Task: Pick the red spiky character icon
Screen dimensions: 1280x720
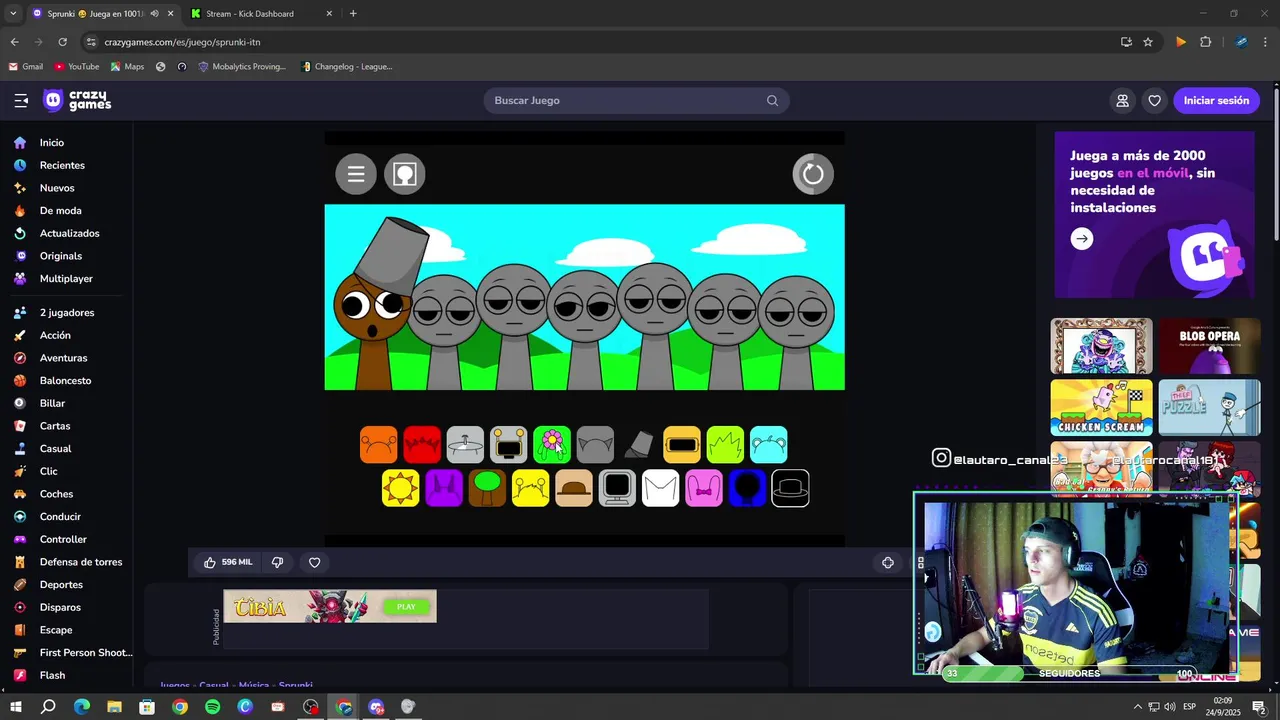Action: [422, 445]
